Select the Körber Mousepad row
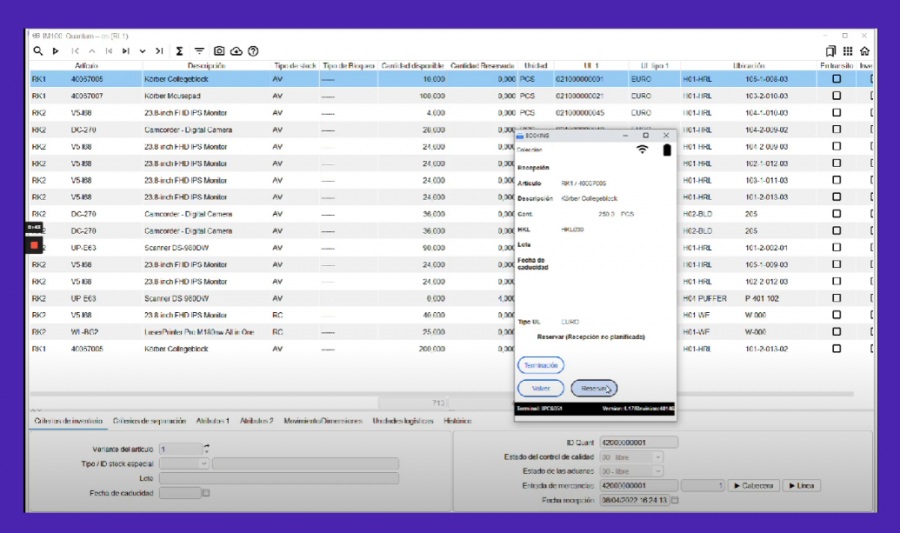The image size is (900, 533). (451, 96)
